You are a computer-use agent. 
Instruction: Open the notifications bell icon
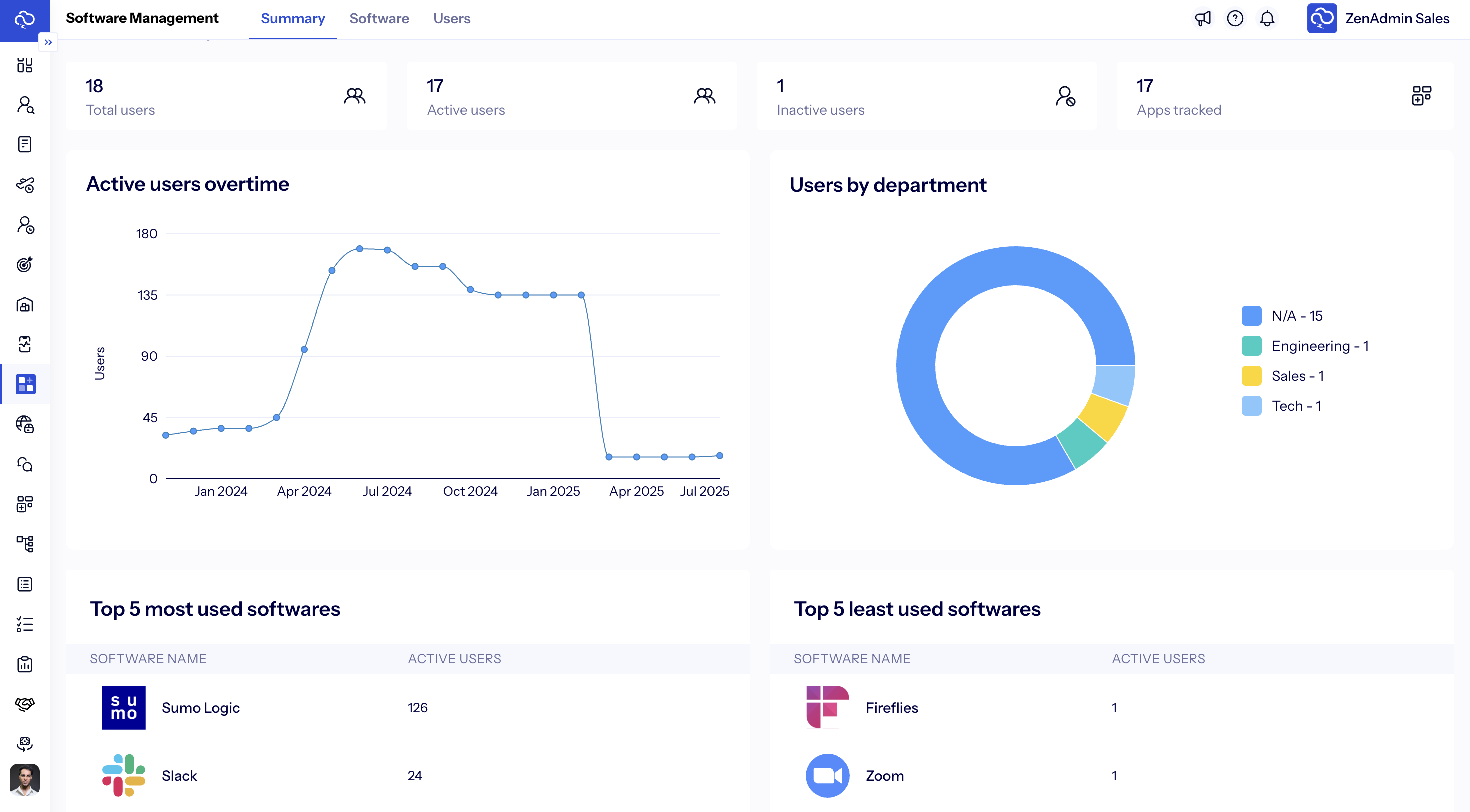pyautogui.click(x=1267, y=18)
